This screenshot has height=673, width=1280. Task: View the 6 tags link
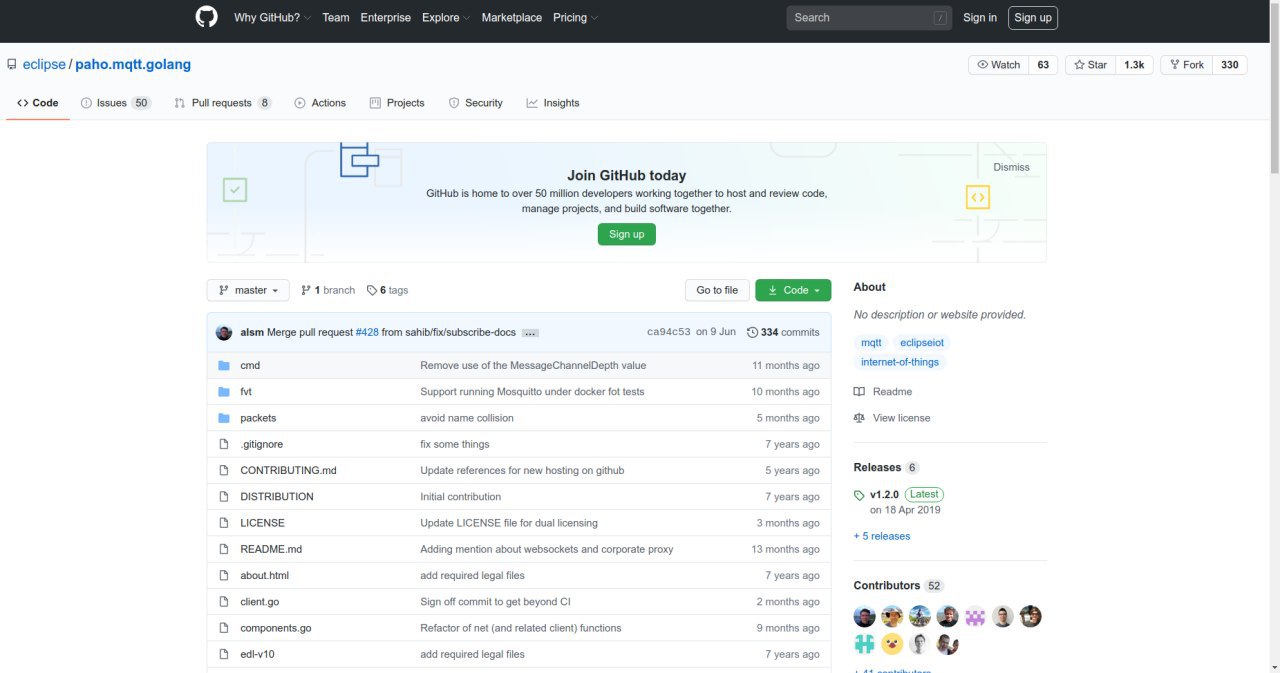coord(388,290)
